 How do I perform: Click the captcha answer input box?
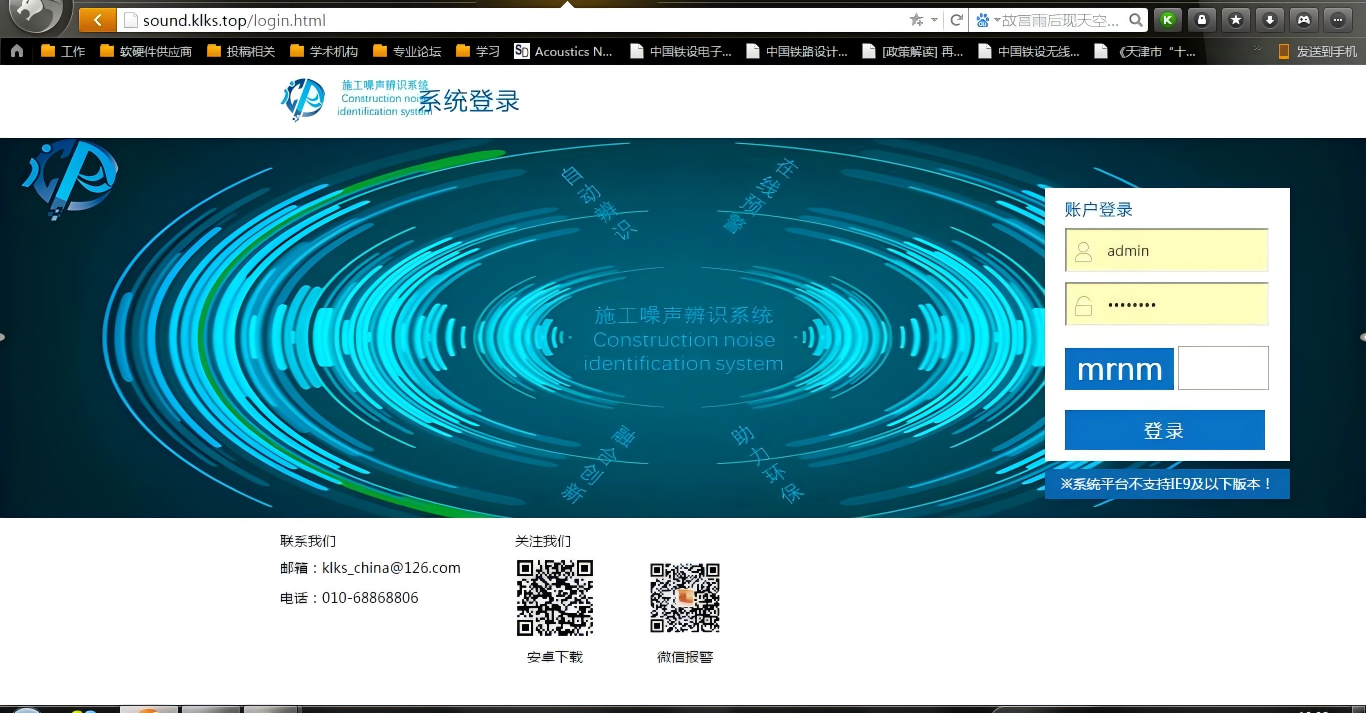click(1223, 368)
